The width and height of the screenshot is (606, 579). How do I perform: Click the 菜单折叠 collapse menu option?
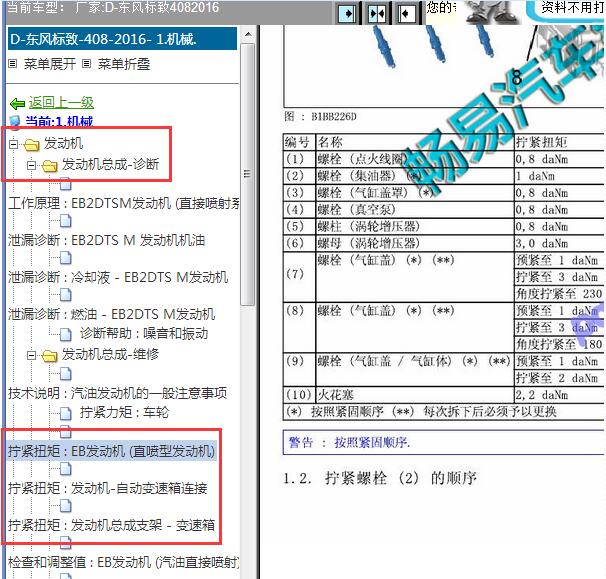coord(124,64)
